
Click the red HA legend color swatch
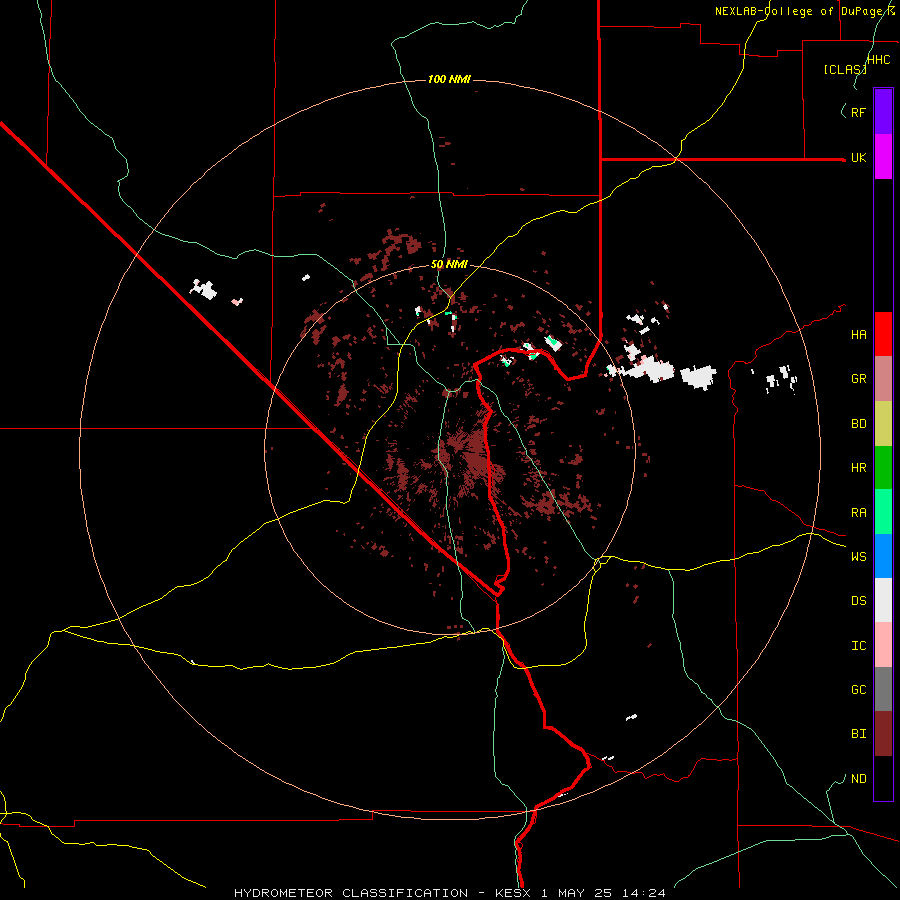(x=883, y=334)
